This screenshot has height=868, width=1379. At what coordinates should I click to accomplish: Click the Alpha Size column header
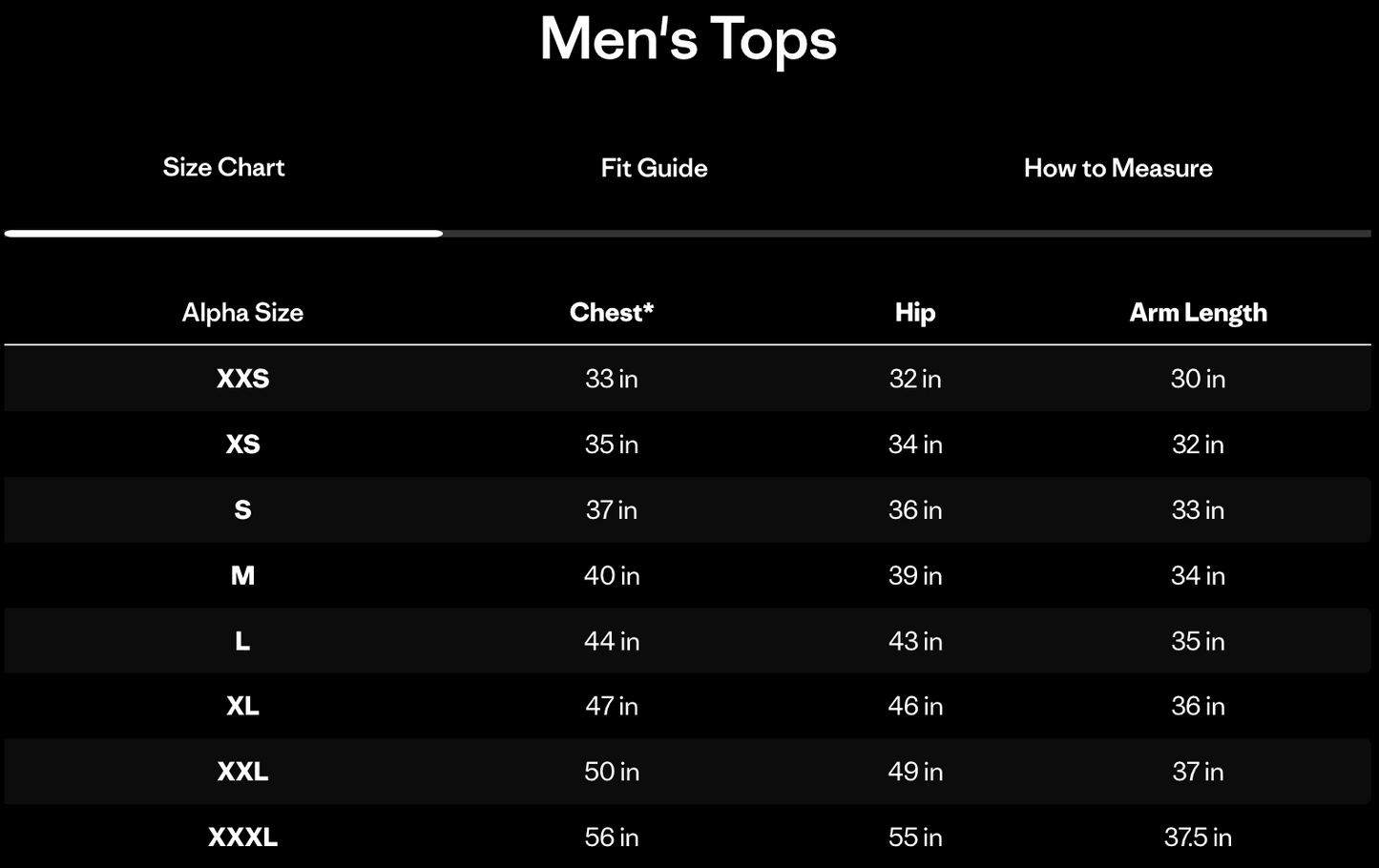tap(241, 312)
